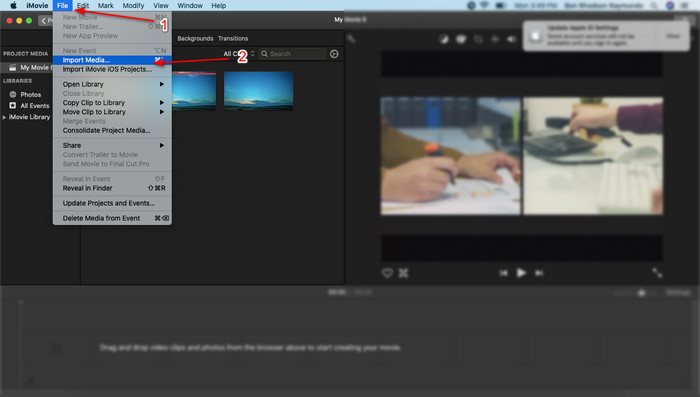Viewport: 700px width, 397px height.
Task: Reject clip with the X icon
Action: [x=403, y=273]
